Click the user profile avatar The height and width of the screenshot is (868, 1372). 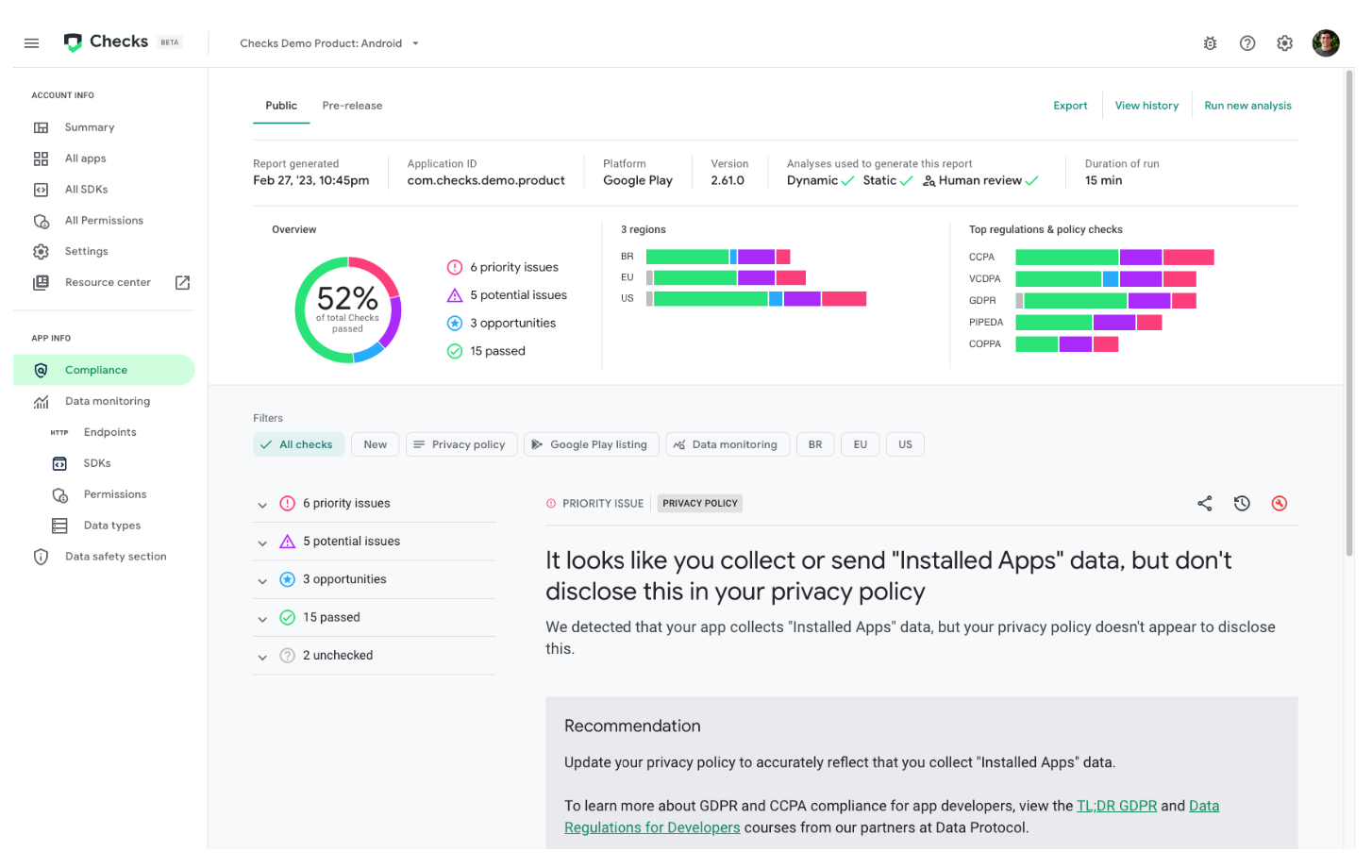pyautogui.click(x=1325, y=43)
